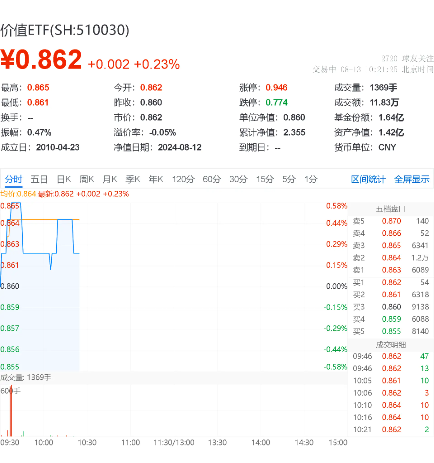Click the 10:21 0.862 trade row
Image resolution: width=434 pixels, height=463 pixels.
click(x=391, y=429)
